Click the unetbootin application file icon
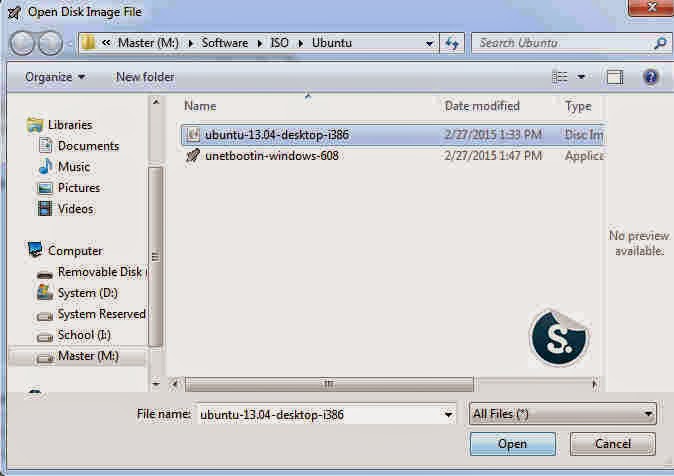The height and width of the screenshot is (476, 674). point(193,156)
